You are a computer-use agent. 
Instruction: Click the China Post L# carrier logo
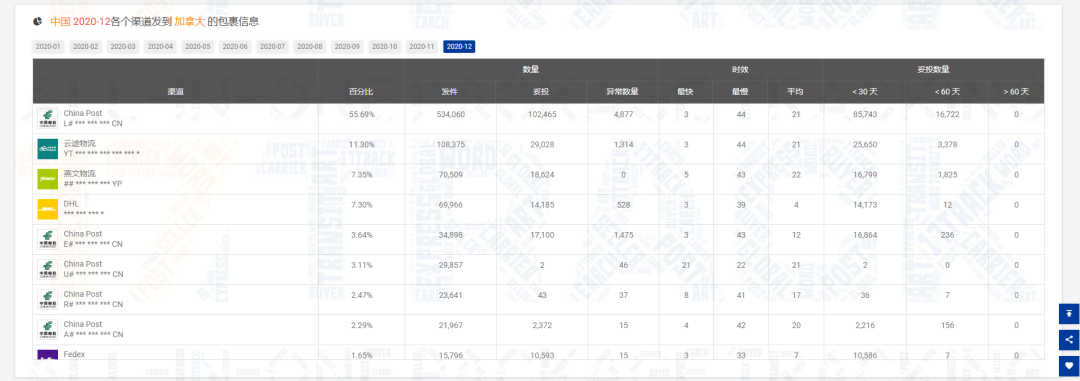coord(48,119)
